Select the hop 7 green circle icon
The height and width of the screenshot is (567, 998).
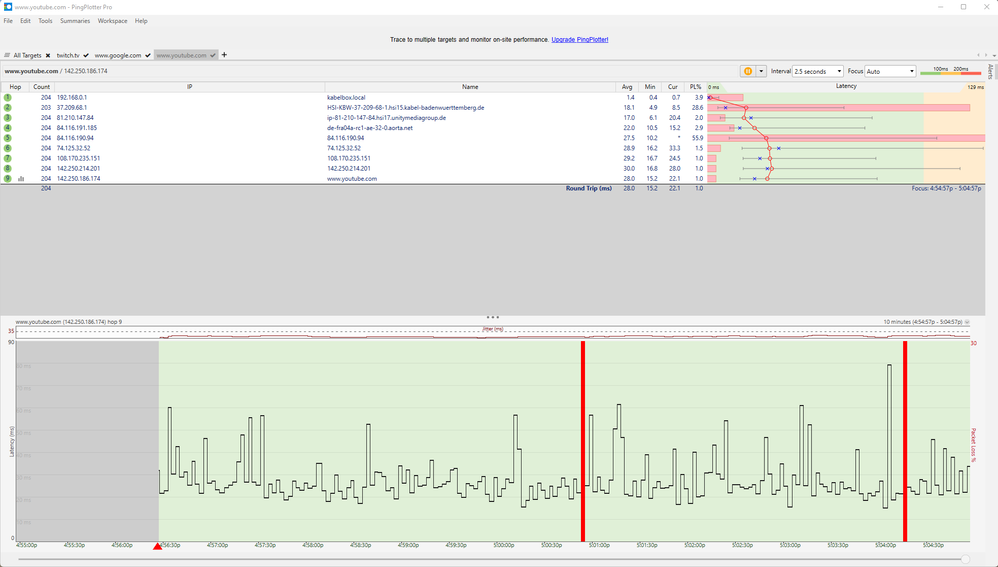(8, 158)
